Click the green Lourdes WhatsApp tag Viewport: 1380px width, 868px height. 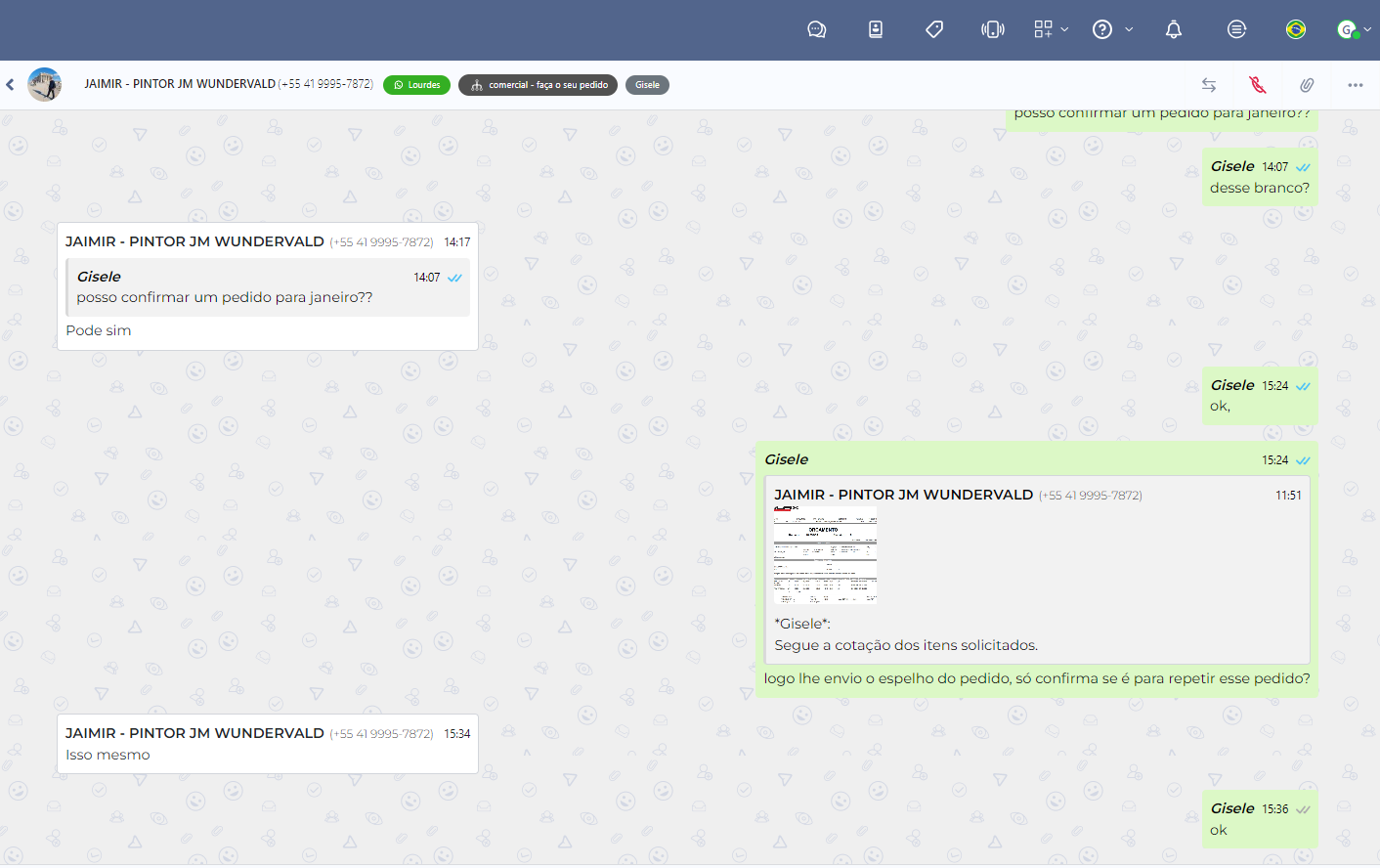(x=416, y=85)
